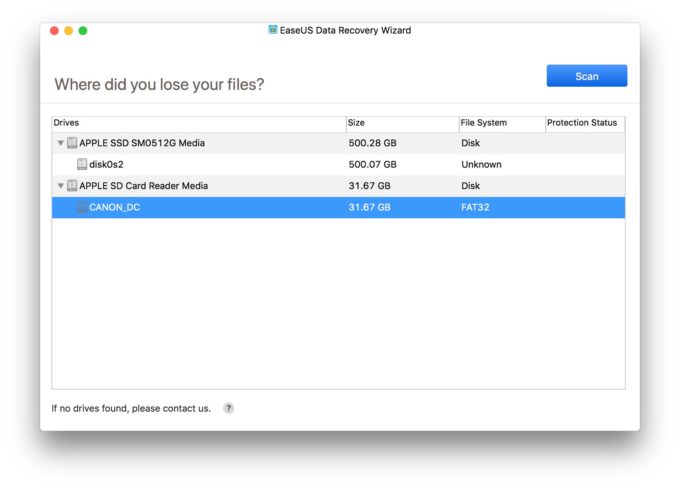This screenshot has height=488, width=680.
Task: Click the disk0s2 partition icon
Action: coord(82,164)
